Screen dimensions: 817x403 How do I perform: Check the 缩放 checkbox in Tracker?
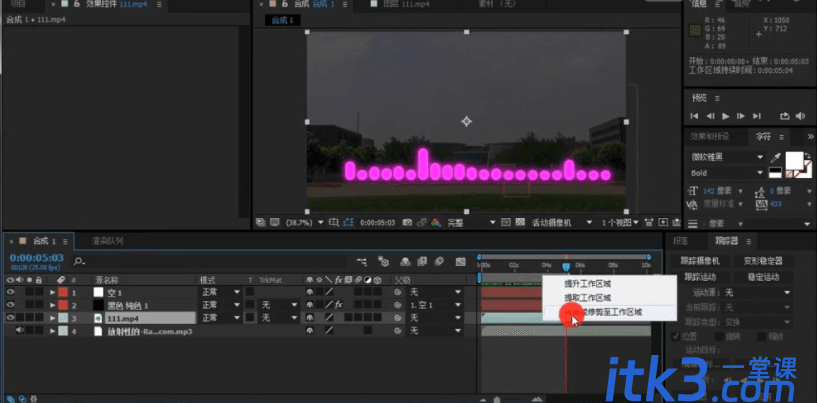click(761, 336)
